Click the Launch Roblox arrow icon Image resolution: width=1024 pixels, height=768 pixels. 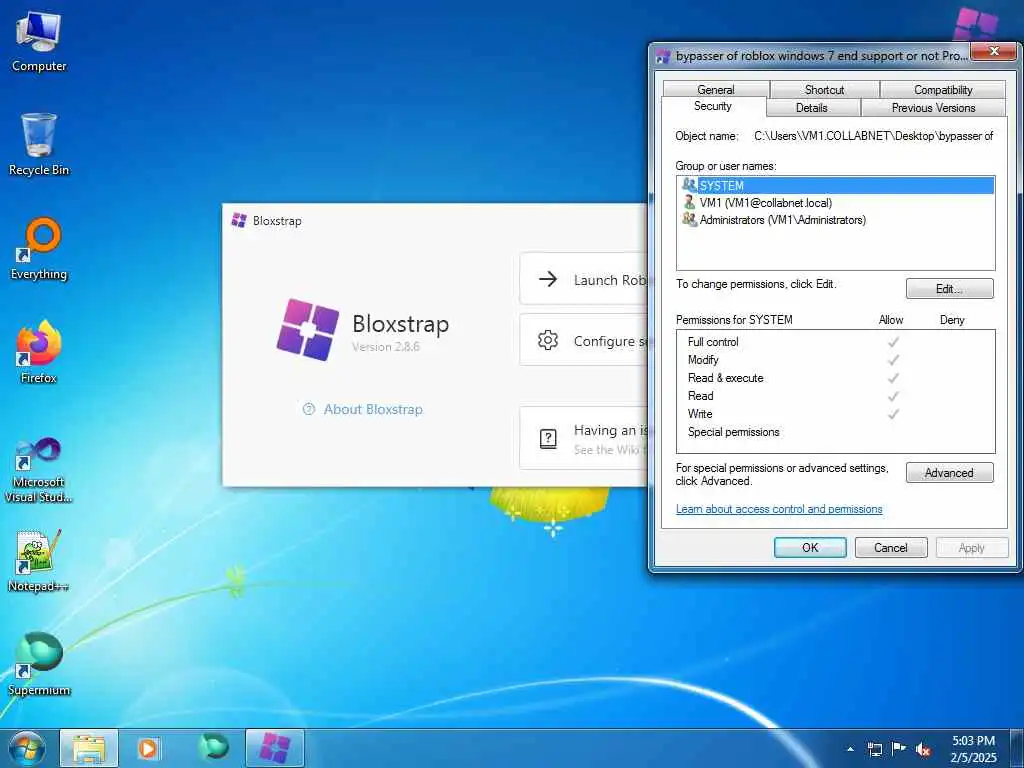click(x=548, y=280)
